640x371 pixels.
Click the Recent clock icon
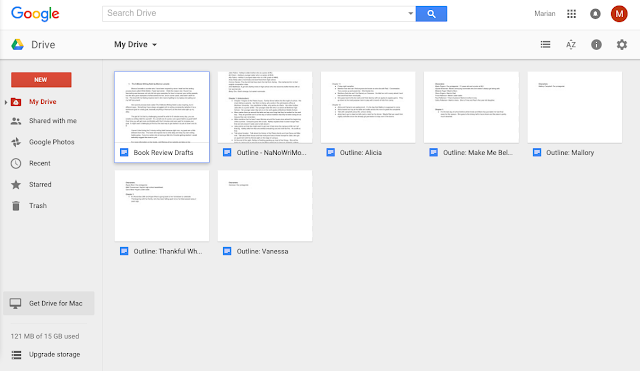coord(16,163)
